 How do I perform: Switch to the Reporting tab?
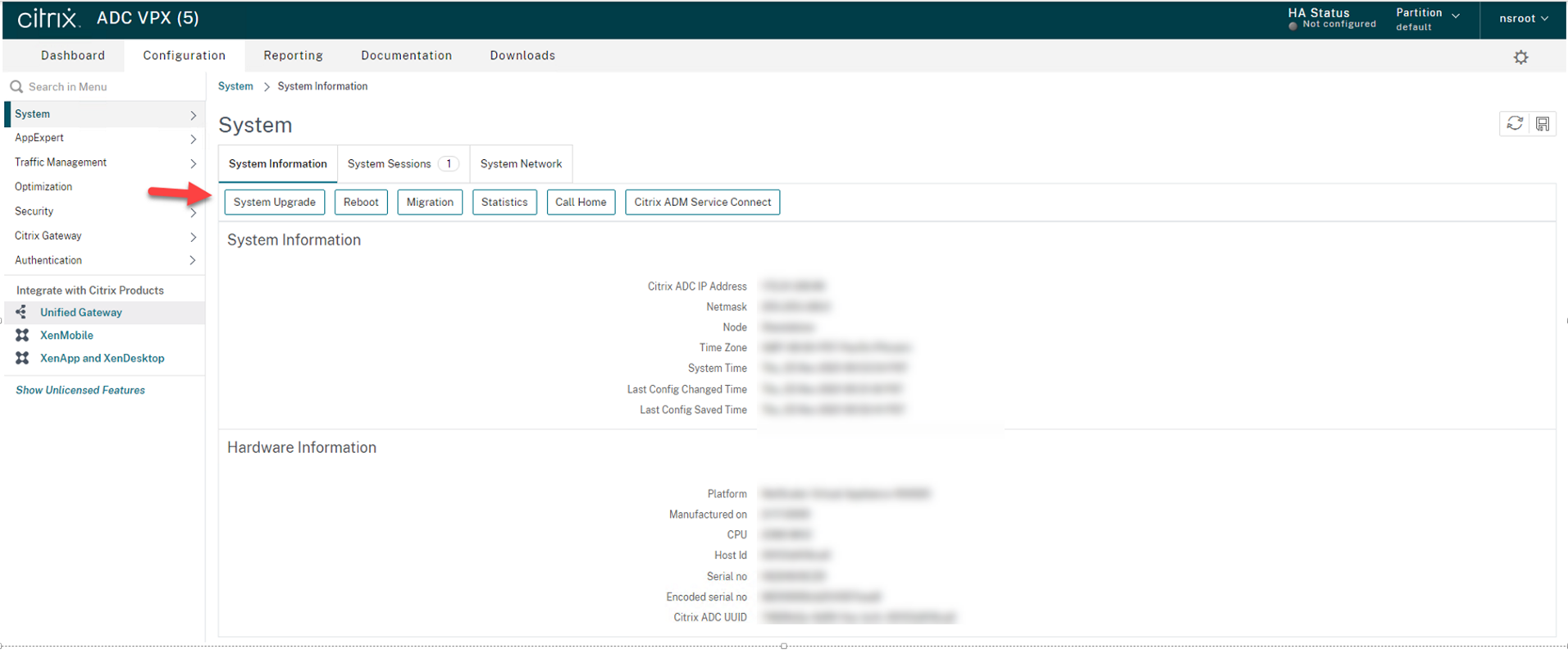[x=293, y=56]
